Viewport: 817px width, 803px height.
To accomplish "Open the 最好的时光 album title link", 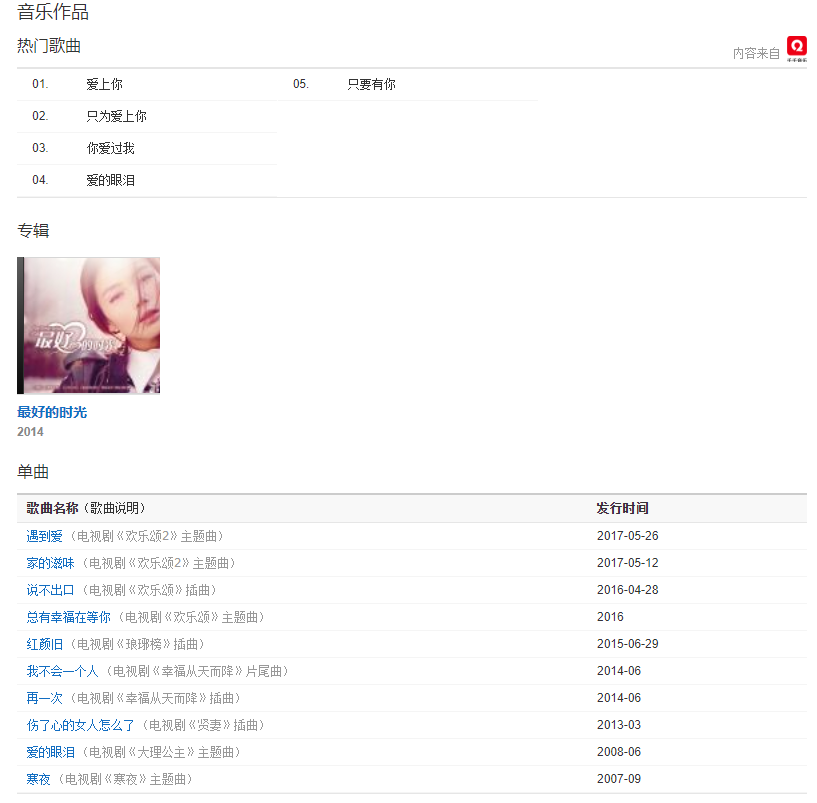I will pyautogui.click(x=52, y=412).
